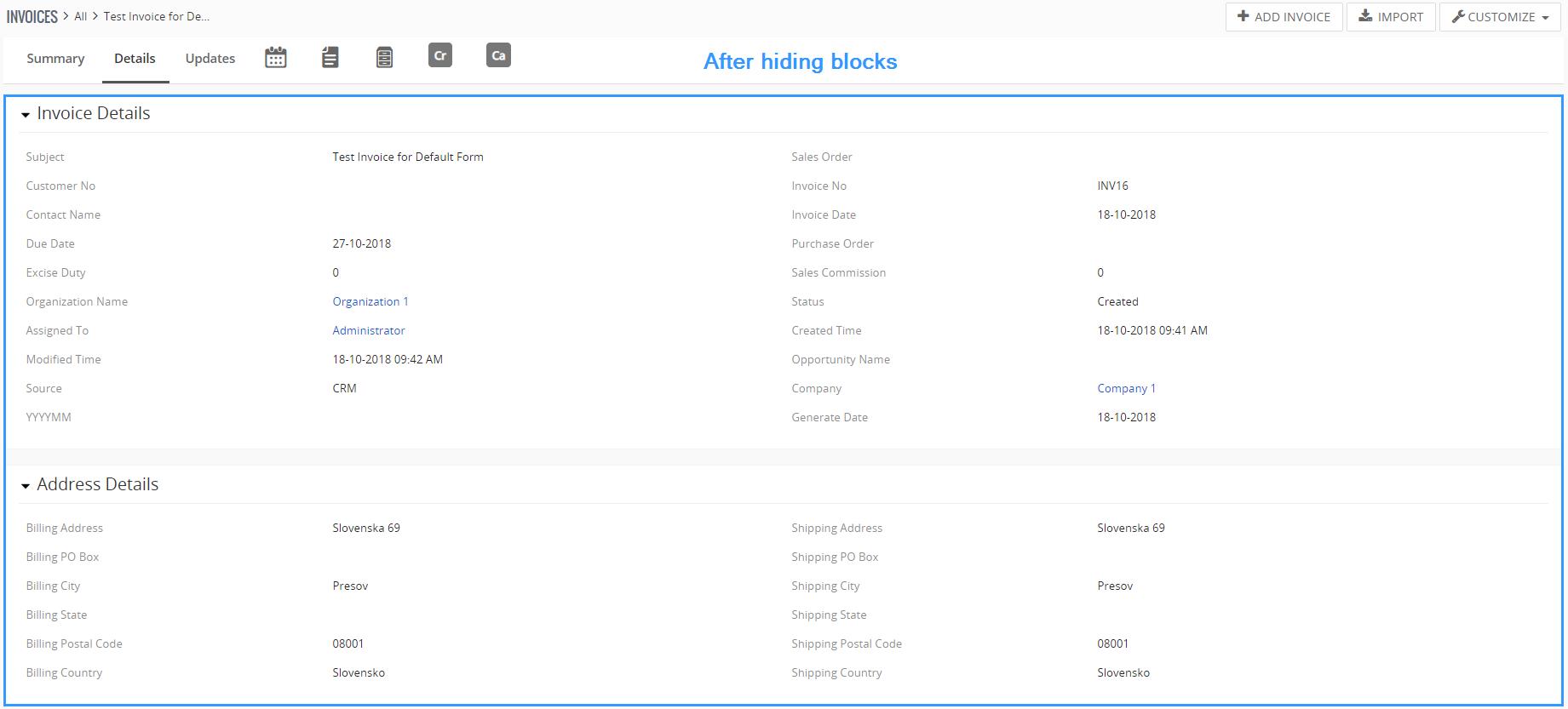Open the Ca related tab icon
Screen dimensions: 1568x709
pos(498,56)
